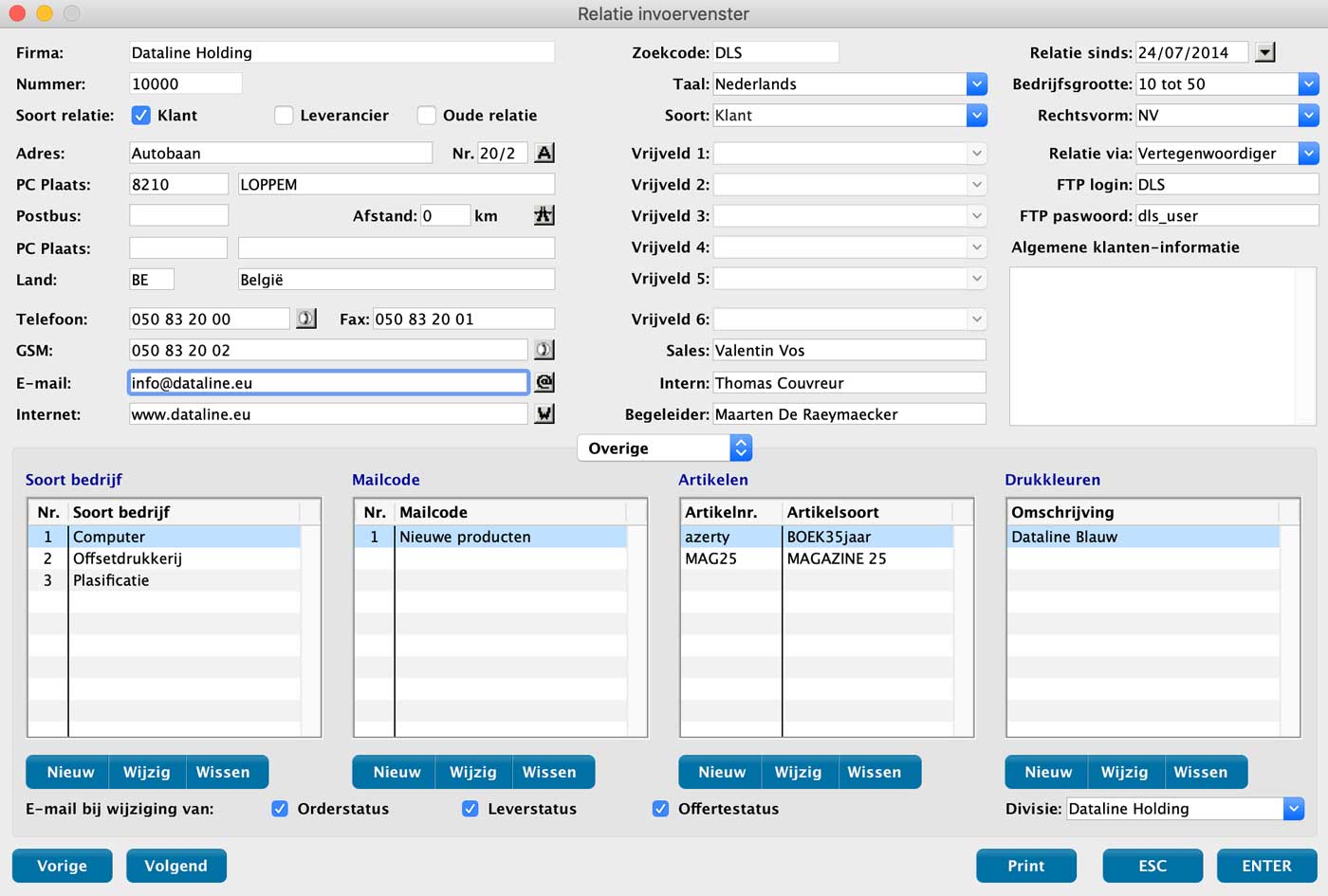Click the Firma input field
The image size is (1328, 896).
click(341, 52)
